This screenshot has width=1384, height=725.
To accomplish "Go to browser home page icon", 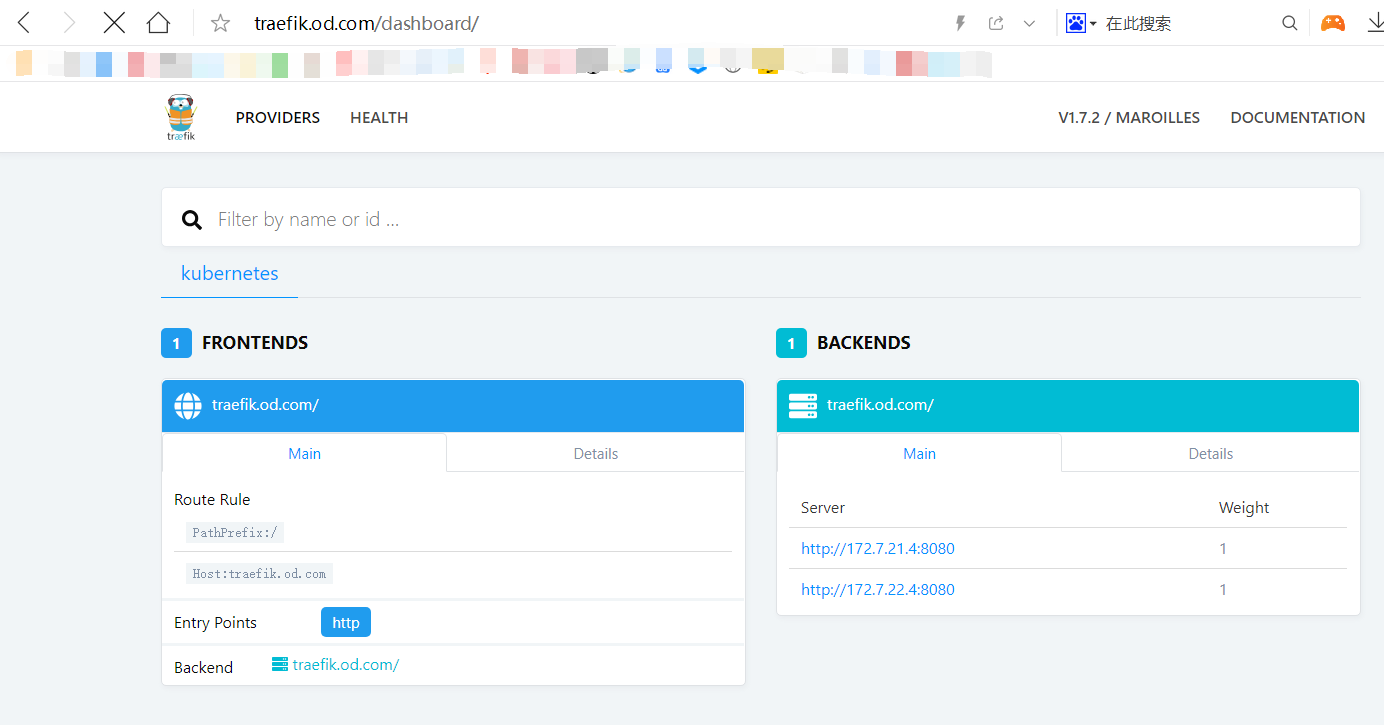I will 158,23.
